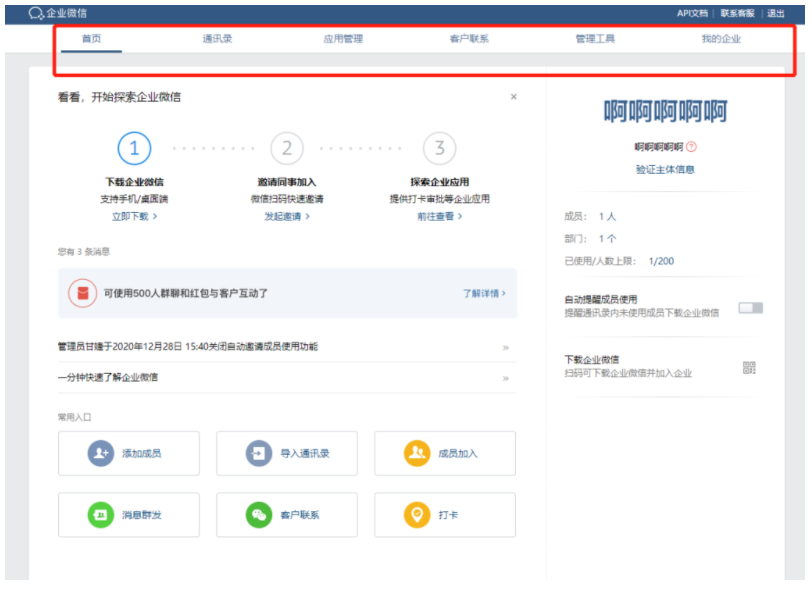Click the 联系客服 link
812x590 pixels.
(737, 13)
